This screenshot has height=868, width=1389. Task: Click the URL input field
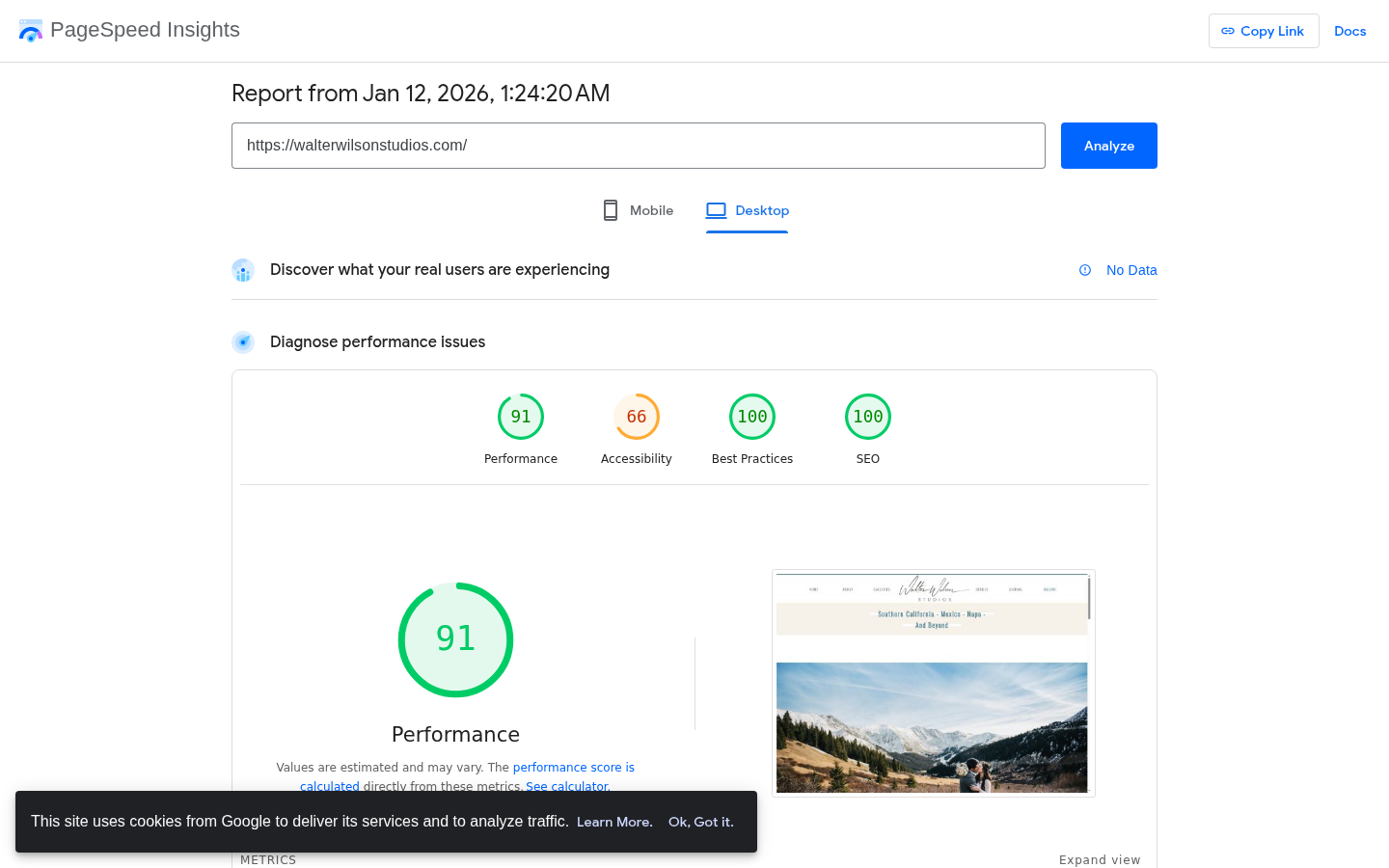click(x=638, y=145)
